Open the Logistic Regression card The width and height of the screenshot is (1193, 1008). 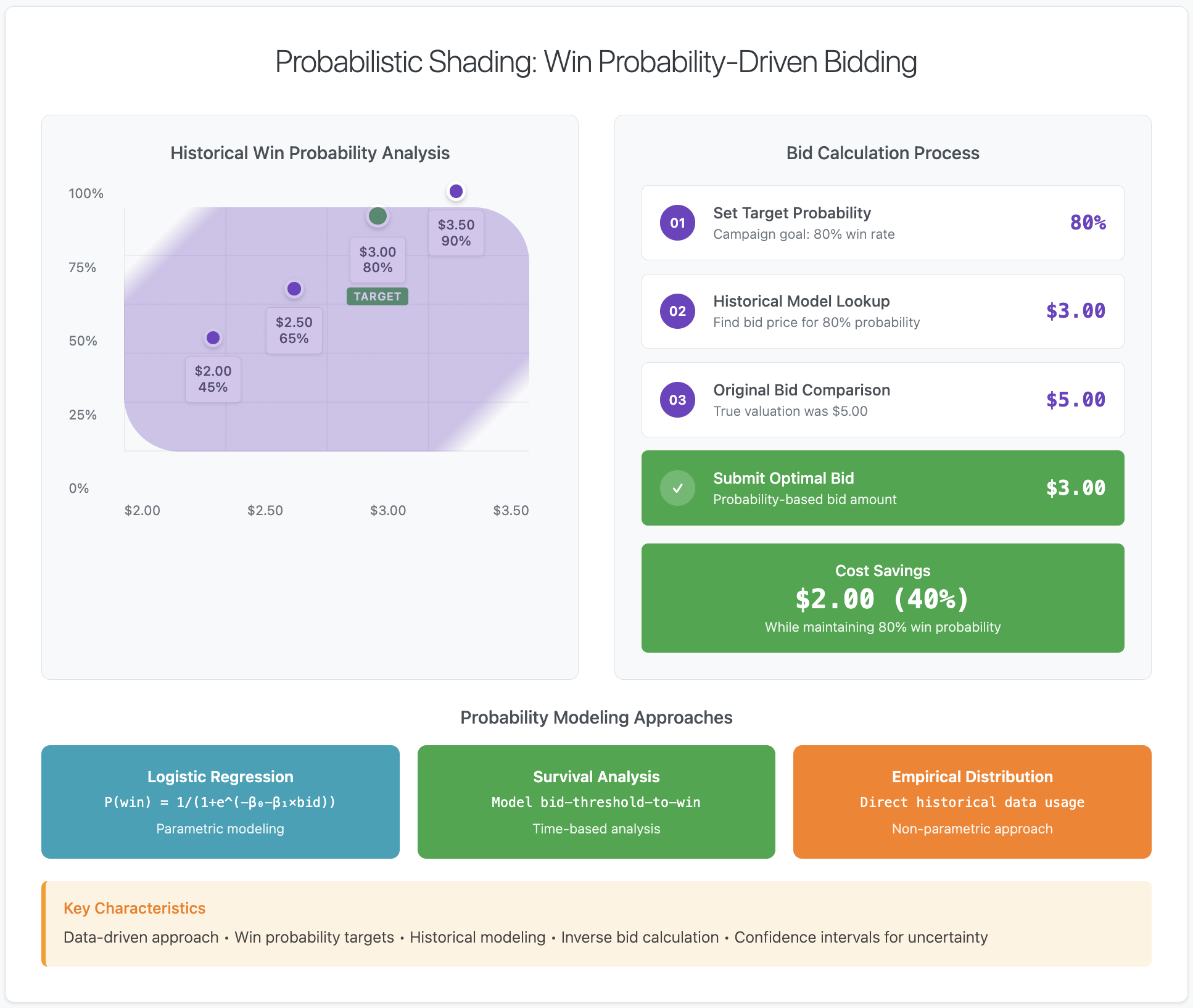click(x=220, y=801)
